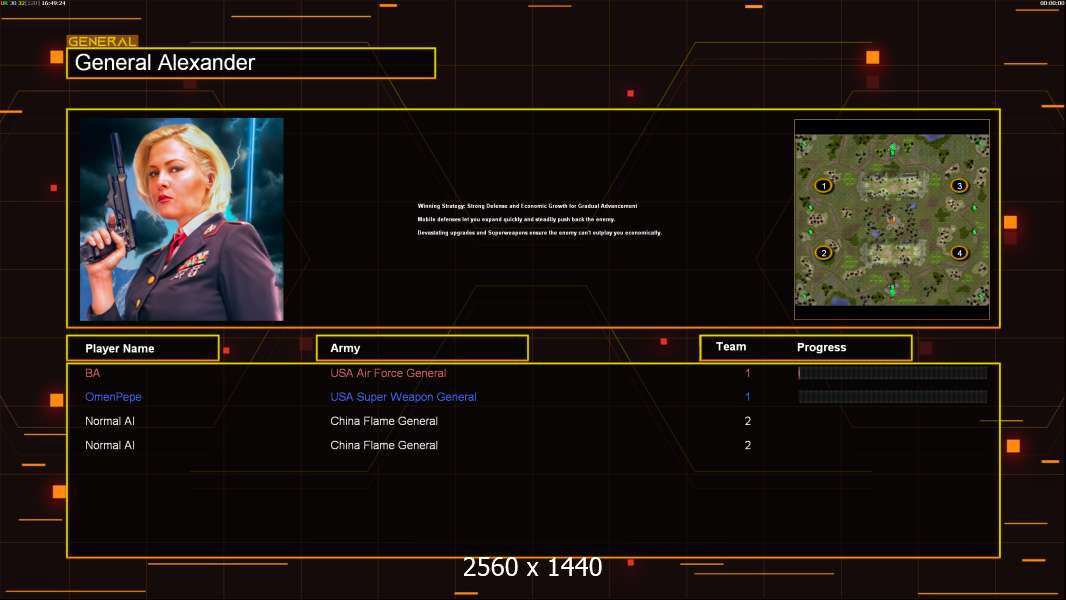
Task: Click team number 1 for OmenPepe
Action: (747, 397)
